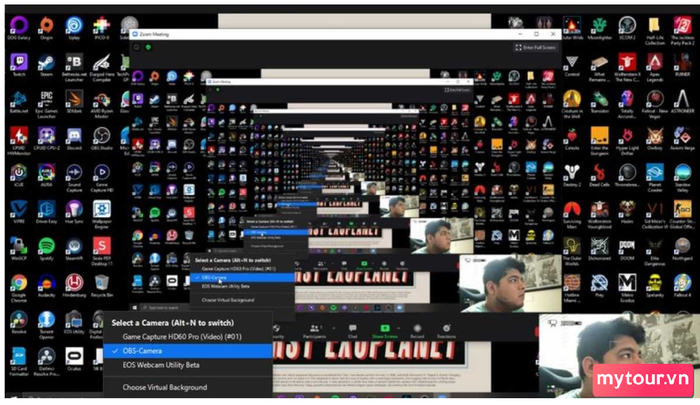Launch Origin from the desktop
Screen dimensions: 700x405
46,28
